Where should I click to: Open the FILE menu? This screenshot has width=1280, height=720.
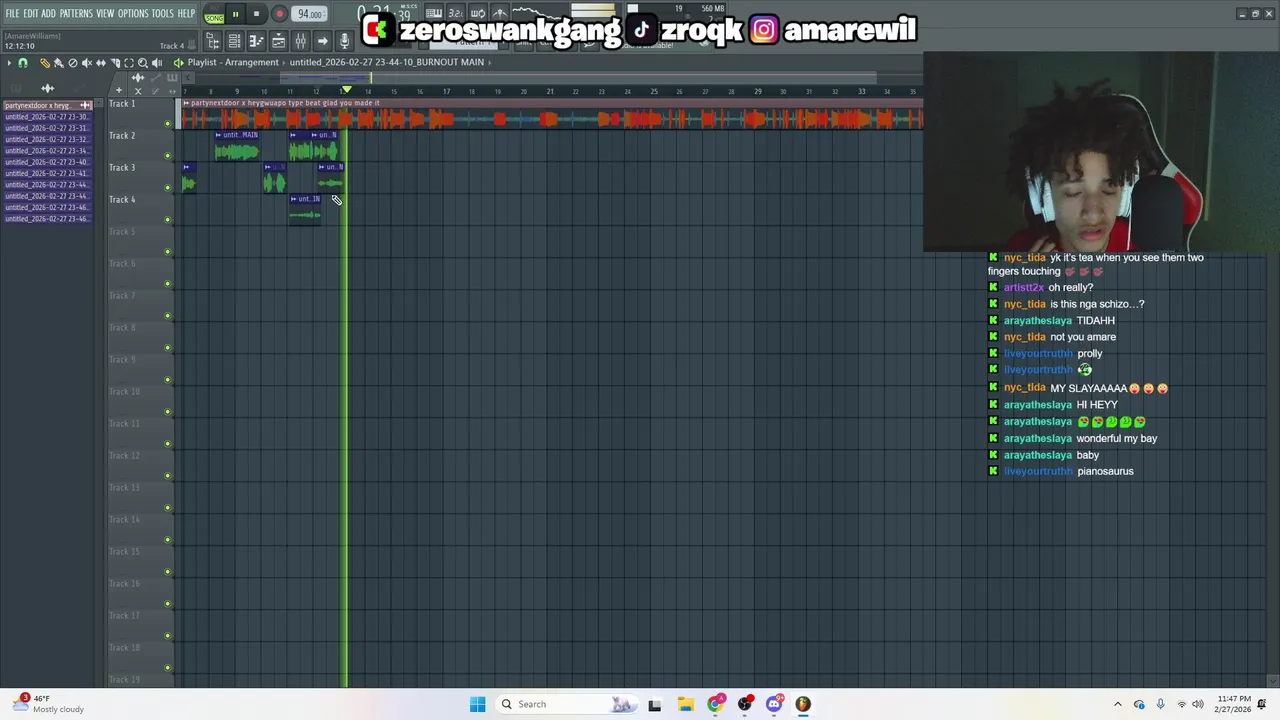tap(13, 13)
